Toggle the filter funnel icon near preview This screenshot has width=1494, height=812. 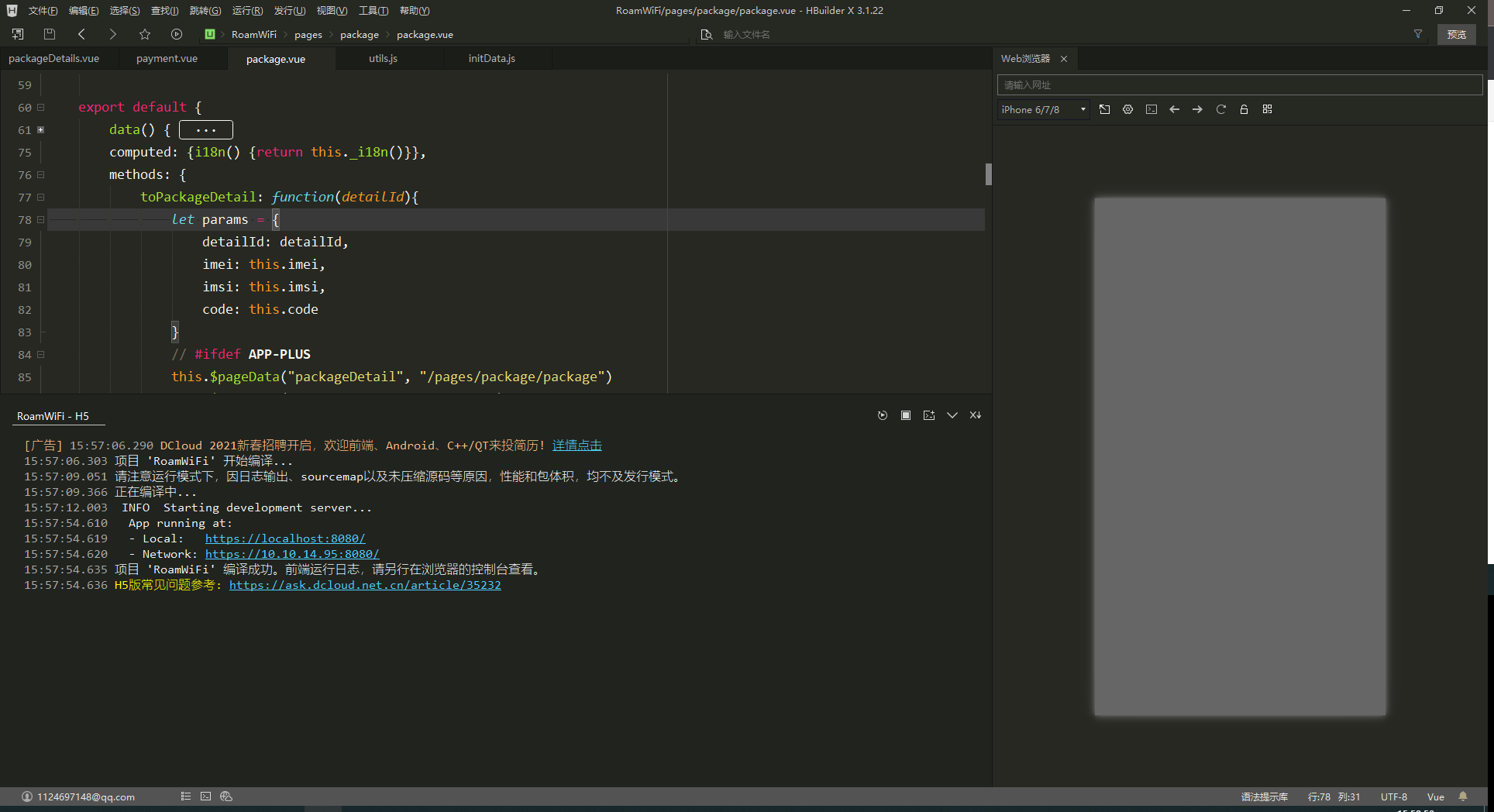click(1418, 34)
